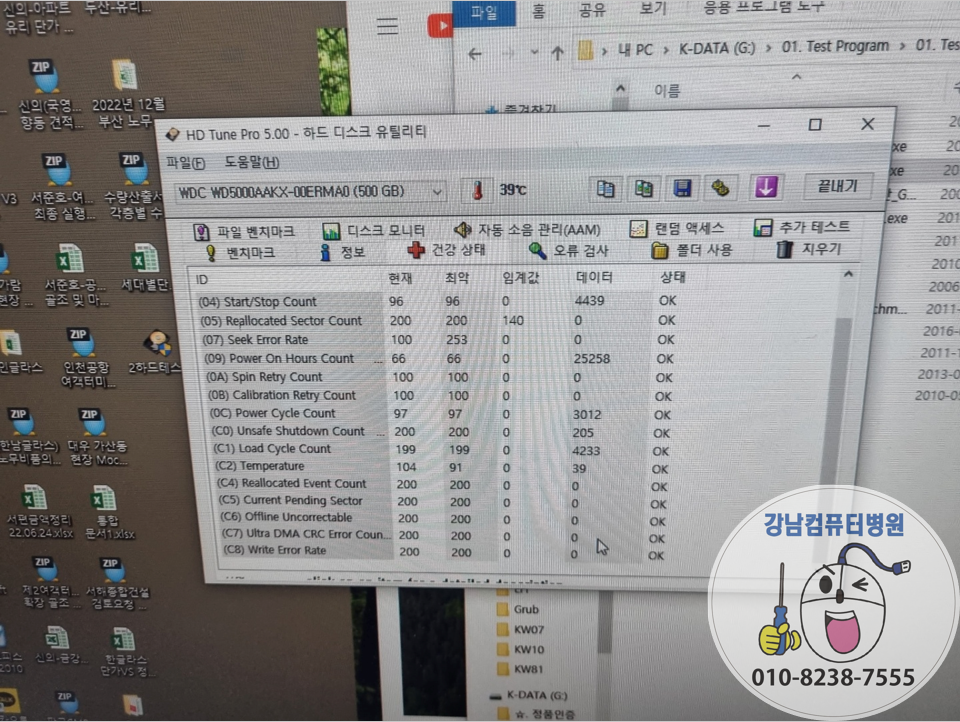
Task: Select (C0) Unsafe Shutdown Count row
Action: [x=441, y=432]
